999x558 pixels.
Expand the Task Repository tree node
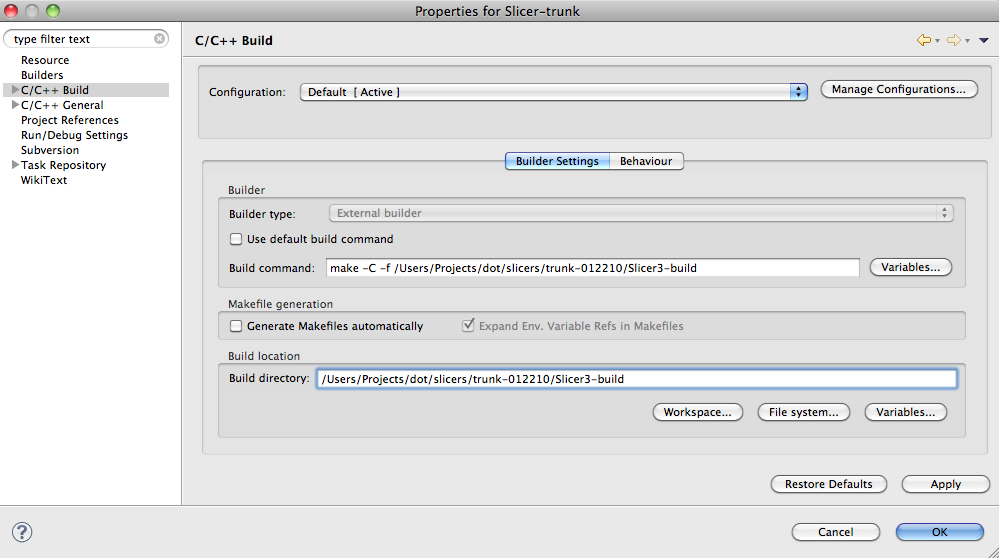[15, 165]
